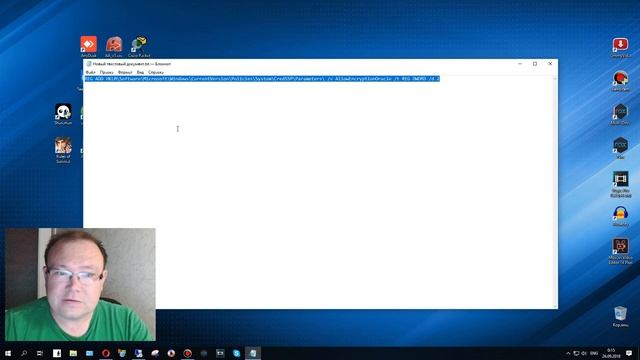Open the network status tray icon
The image size is (640, 360).
click(x=576, y=353)
